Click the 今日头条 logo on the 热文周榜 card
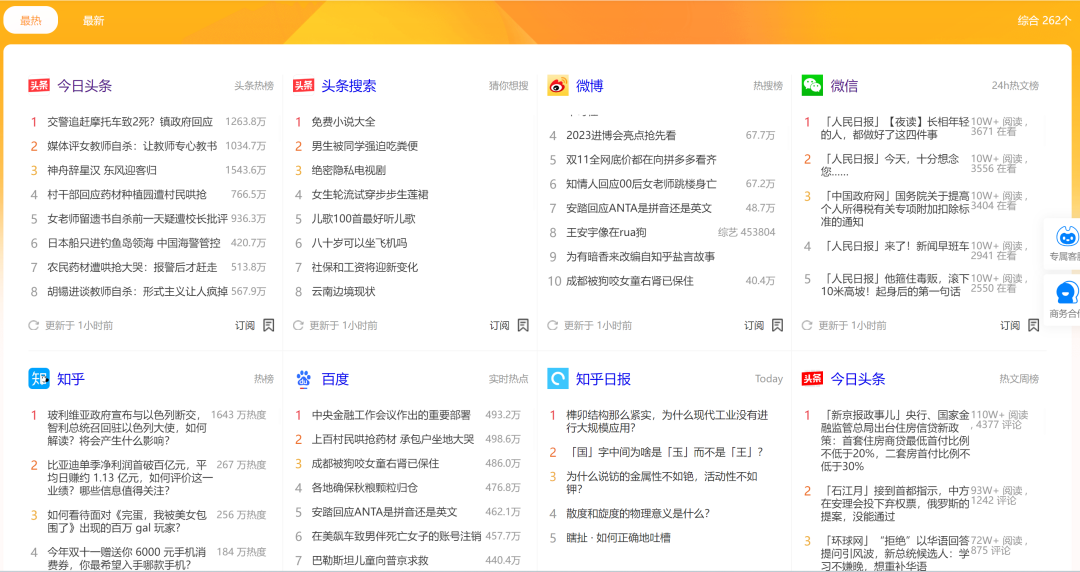Viewport: 1080px width, 572px height. 812,378
